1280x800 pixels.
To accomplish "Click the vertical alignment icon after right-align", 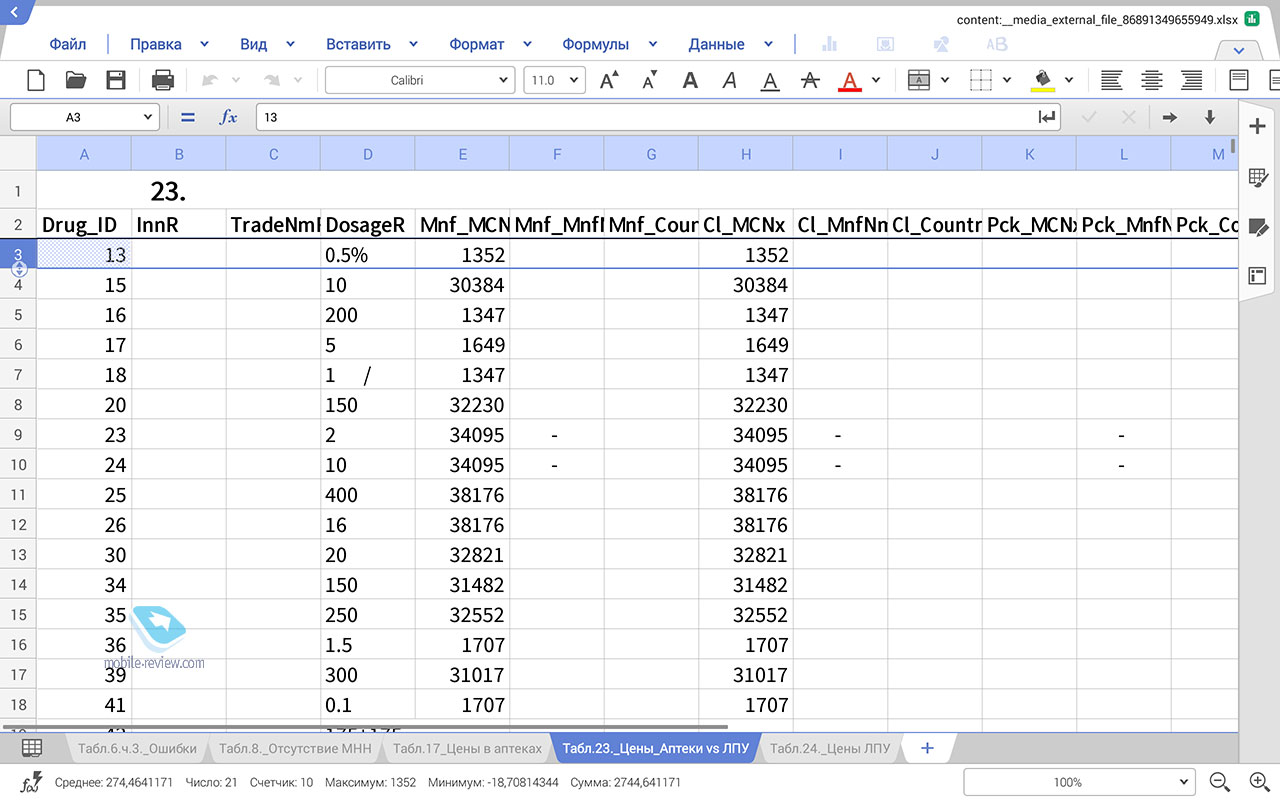I will tap(1239, 80).
